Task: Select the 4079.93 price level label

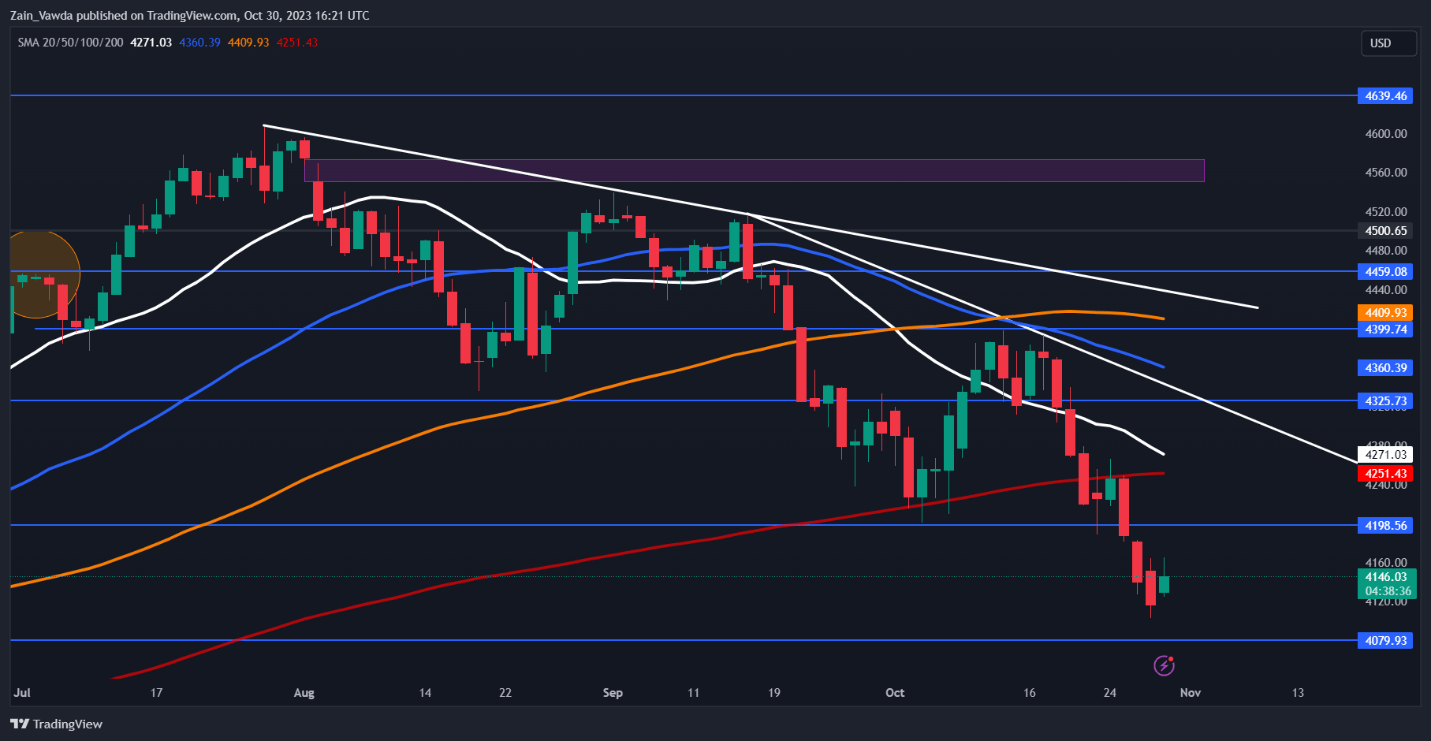Action: [1385, 640]
